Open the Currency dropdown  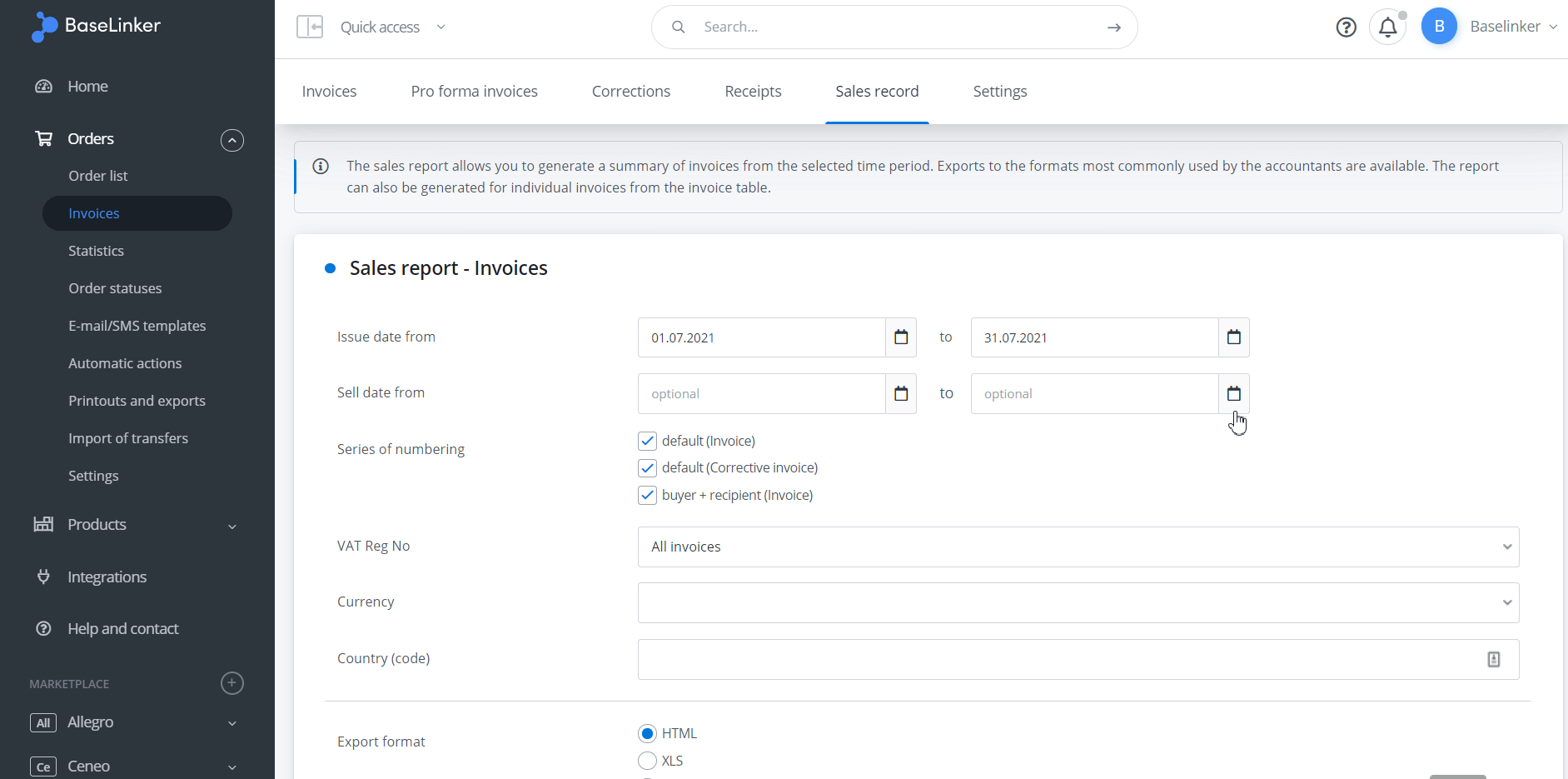point(1078,602)
